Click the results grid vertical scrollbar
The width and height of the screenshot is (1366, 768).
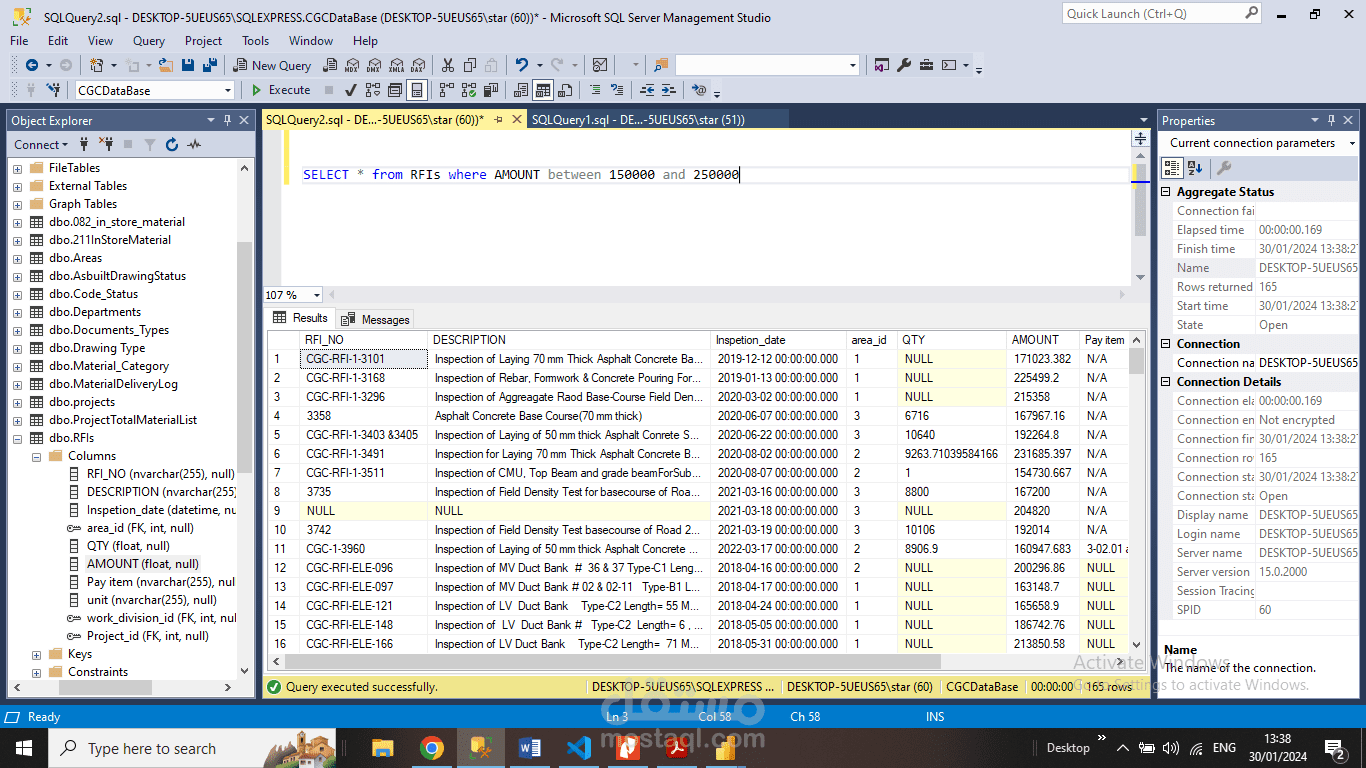pyautogui.click(x=1136, y=492)
